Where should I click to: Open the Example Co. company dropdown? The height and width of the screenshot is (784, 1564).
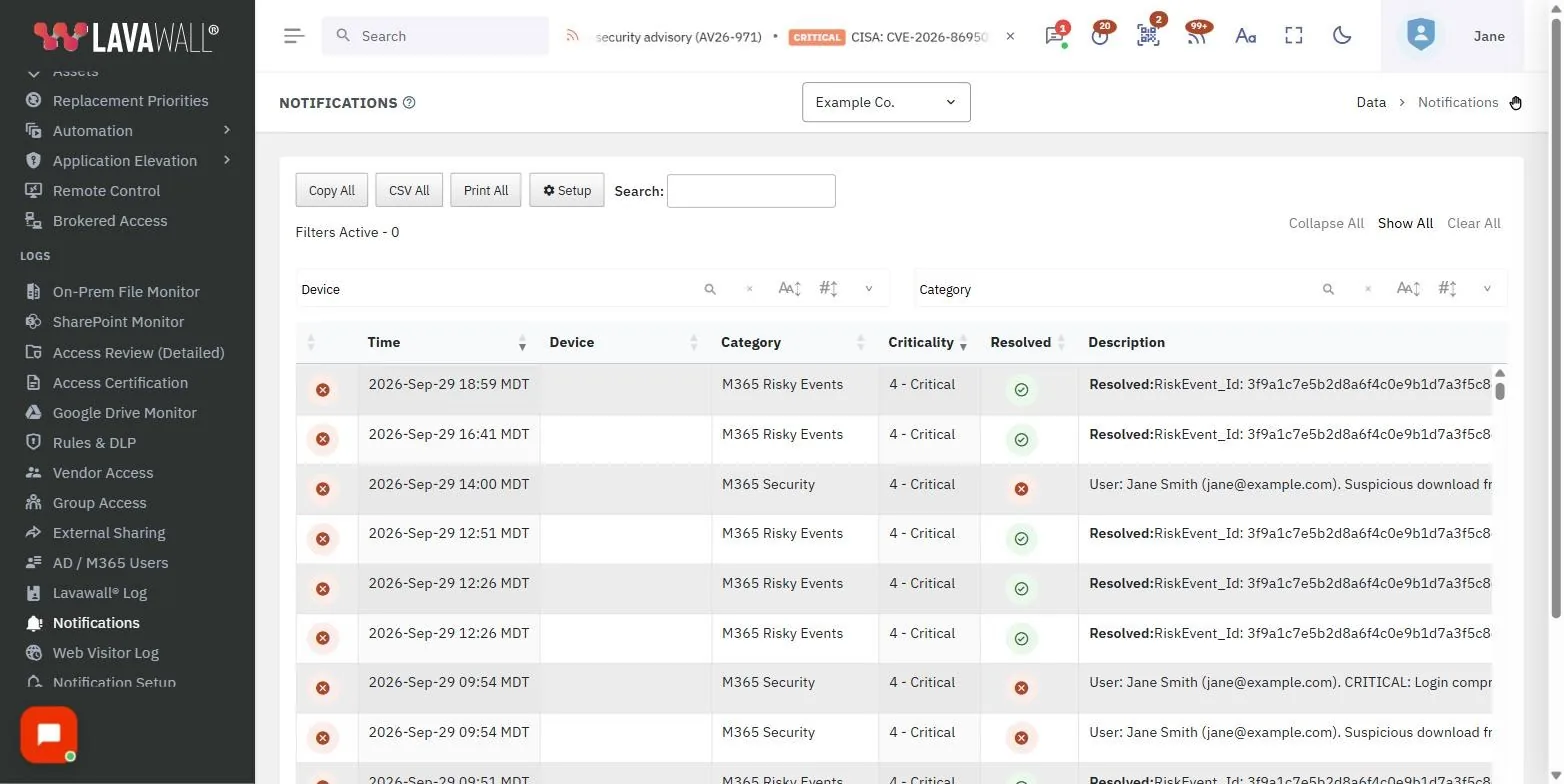tap(886, 102)
